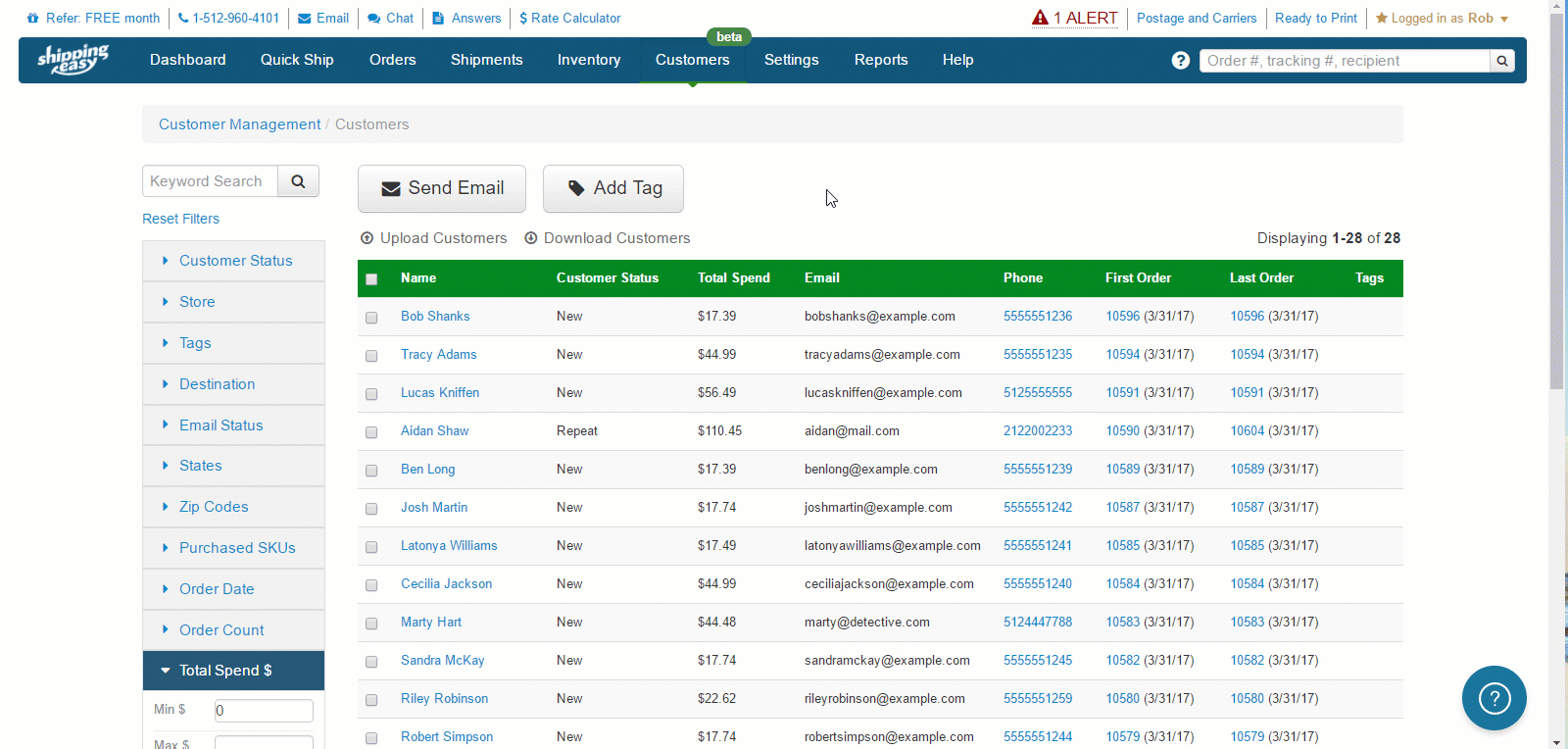Click the page vertical scrollbar thumb

1556,196
